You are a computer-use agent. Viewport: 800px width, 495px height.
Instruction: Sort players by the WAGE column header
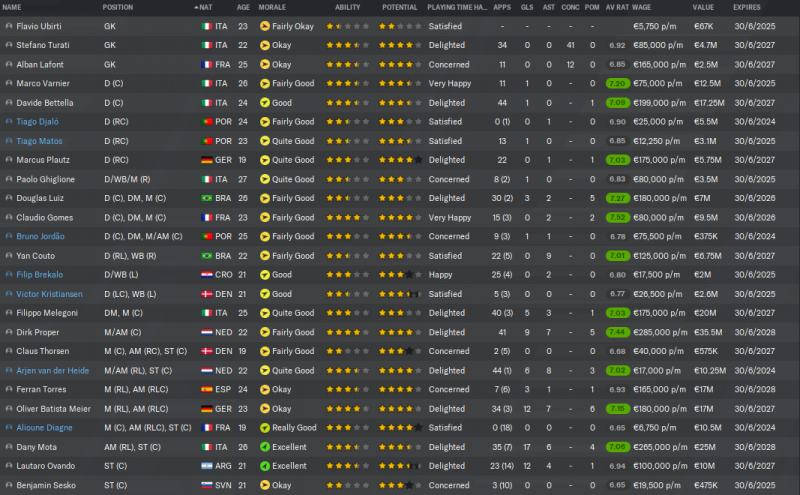point(642,7)
